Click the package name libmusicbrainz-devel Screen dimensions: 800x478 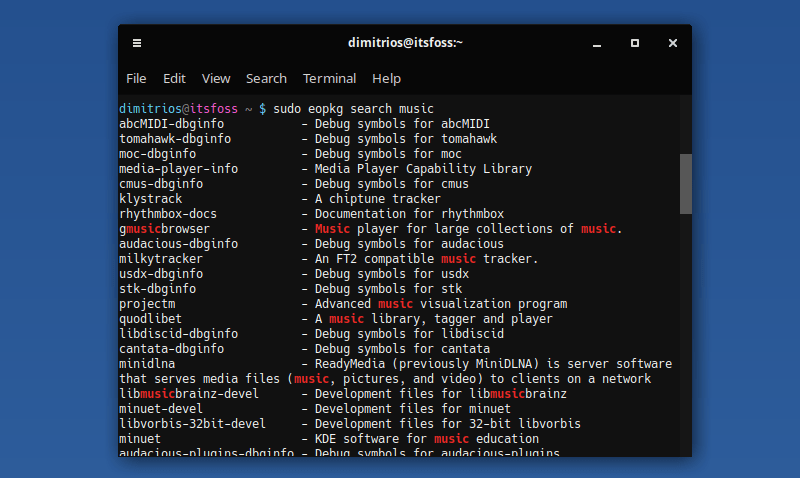point(189,394)
